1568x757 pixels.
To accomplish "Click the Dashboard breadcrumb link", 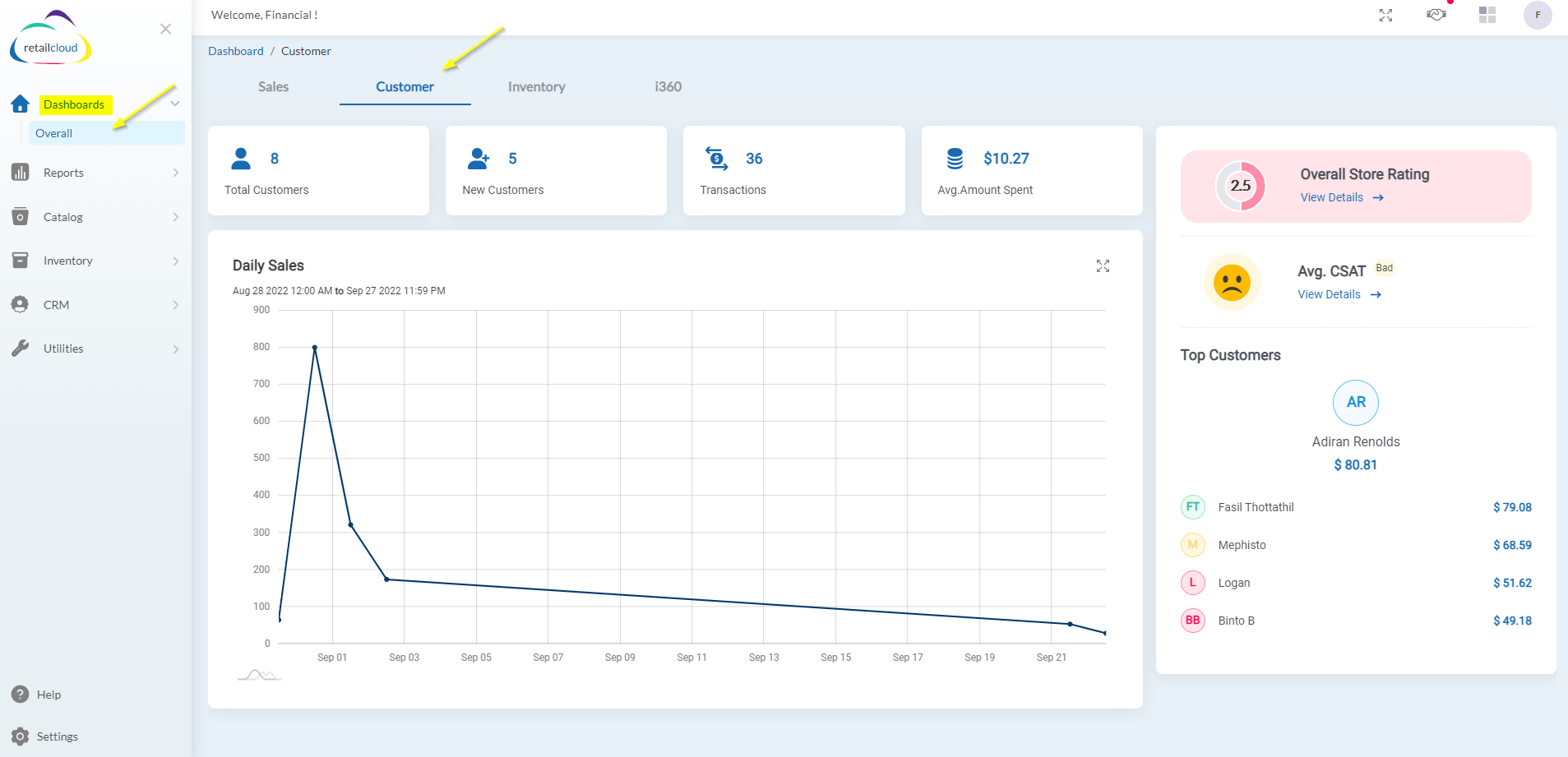I will coord(236,51).
